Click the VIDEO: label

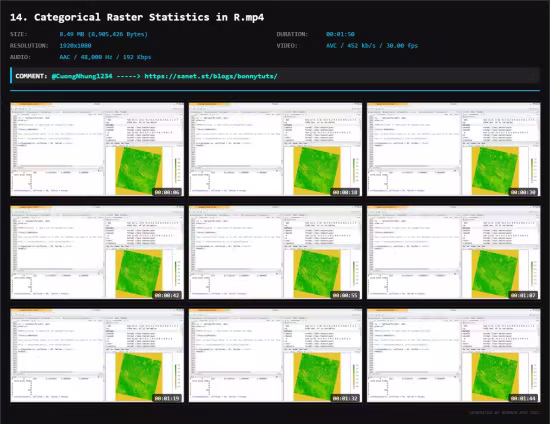tap(287, 46)
